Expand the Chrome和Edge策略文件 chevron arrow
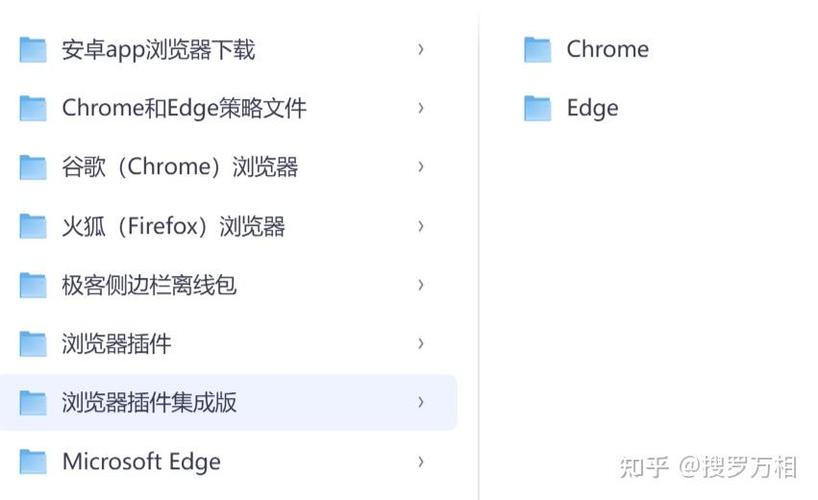The height and width of the screenshot is (500, 818). click(x=420, y=108)
